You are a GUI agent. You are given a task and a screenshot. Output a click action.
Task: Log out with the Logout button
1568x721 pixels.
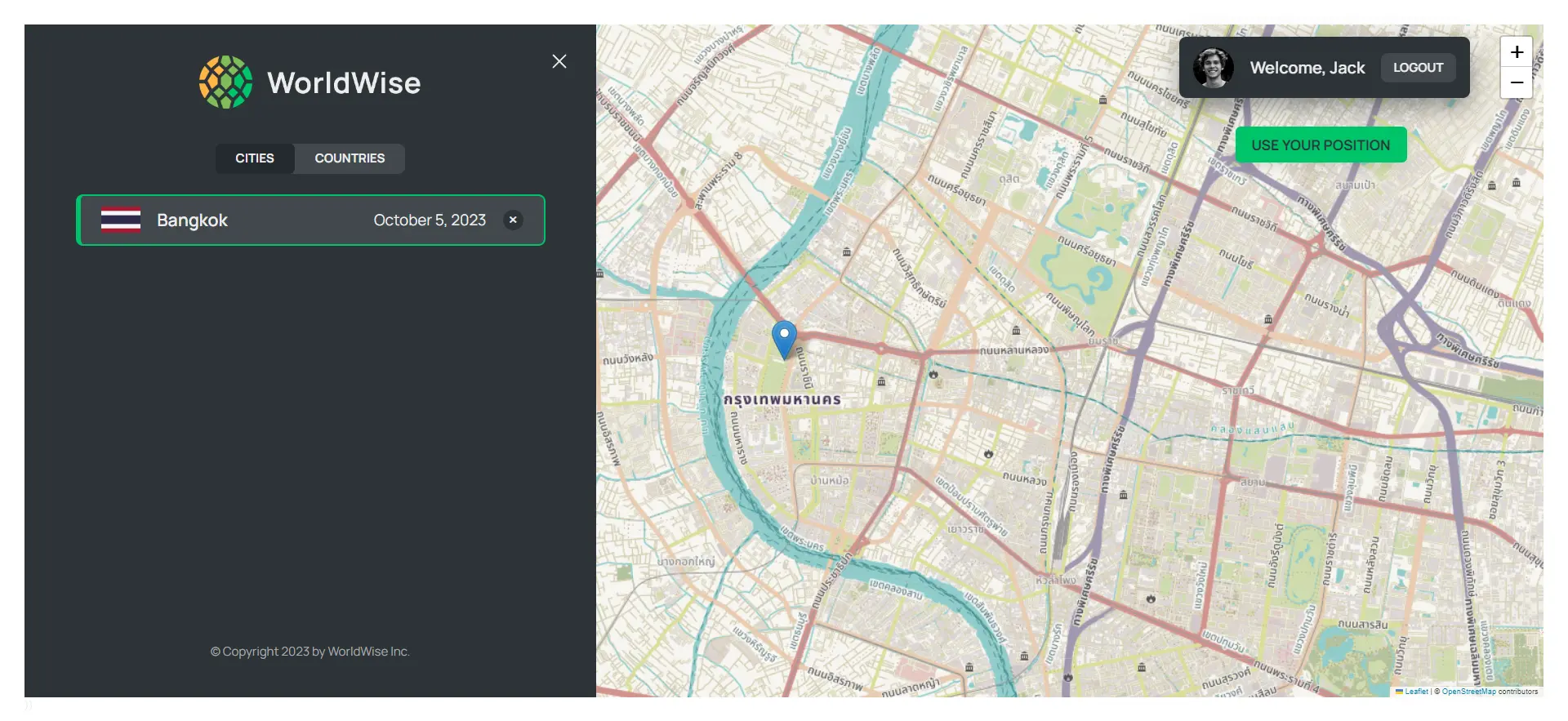[x=1418, y=68]
